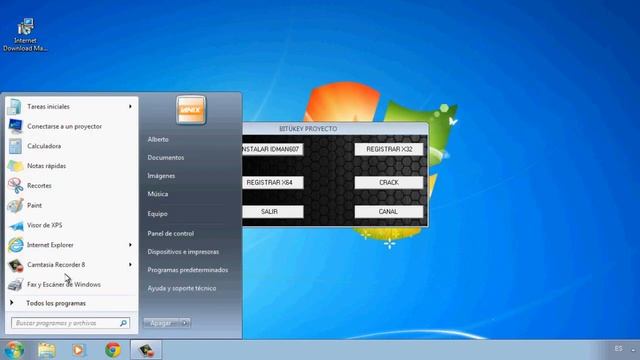Image resolution: width=640 pixels, height=360 pixels.
Task: Open Documentos from the Start menu
Action: [x=166, y=158]
